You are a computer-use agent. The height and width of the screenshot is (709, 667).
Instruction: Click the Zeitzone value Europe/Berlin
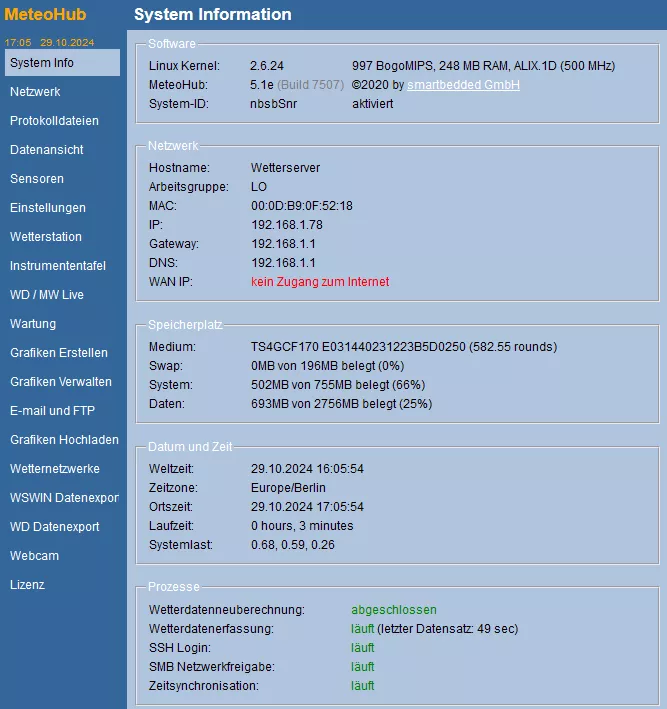pyautogui.click(x=288, y=487)
